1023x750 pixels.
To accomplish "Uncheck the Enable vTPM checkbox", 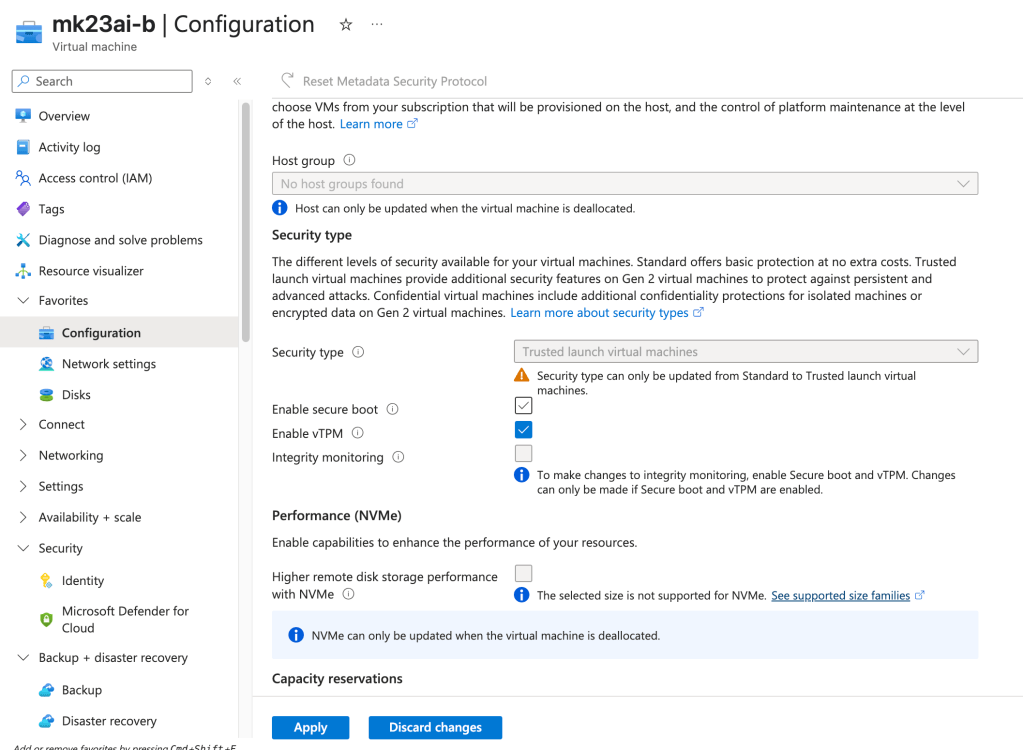I will coord(523,430).
